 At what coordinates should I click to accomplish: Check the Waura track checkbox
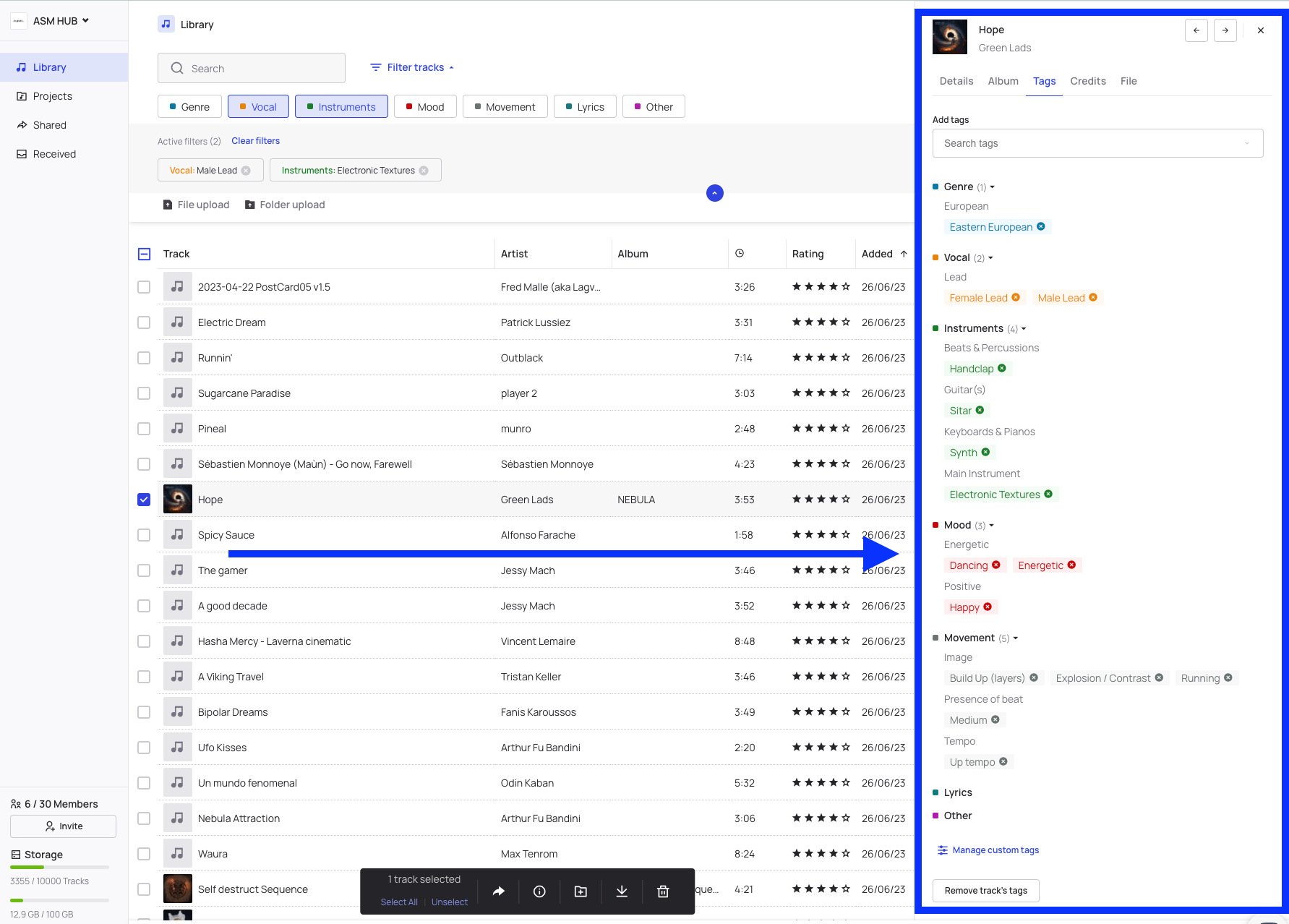point(144,854)
